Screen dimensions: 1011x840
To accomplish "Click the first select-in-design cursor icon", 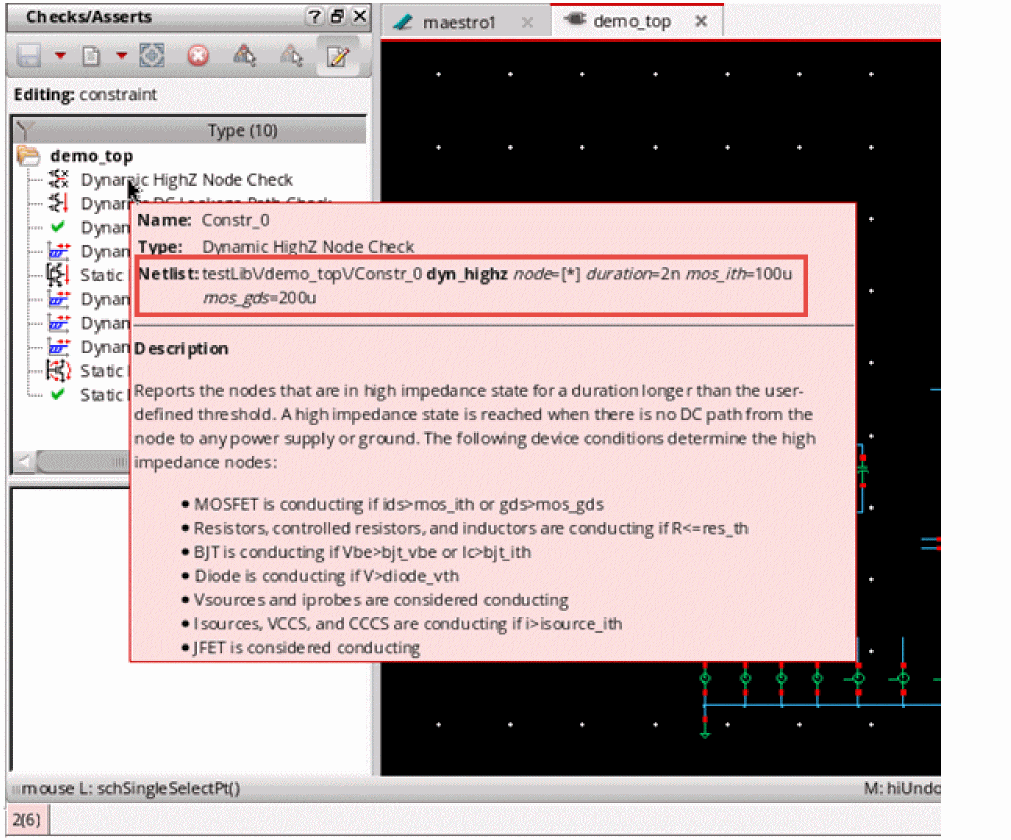I will point(242,56).
